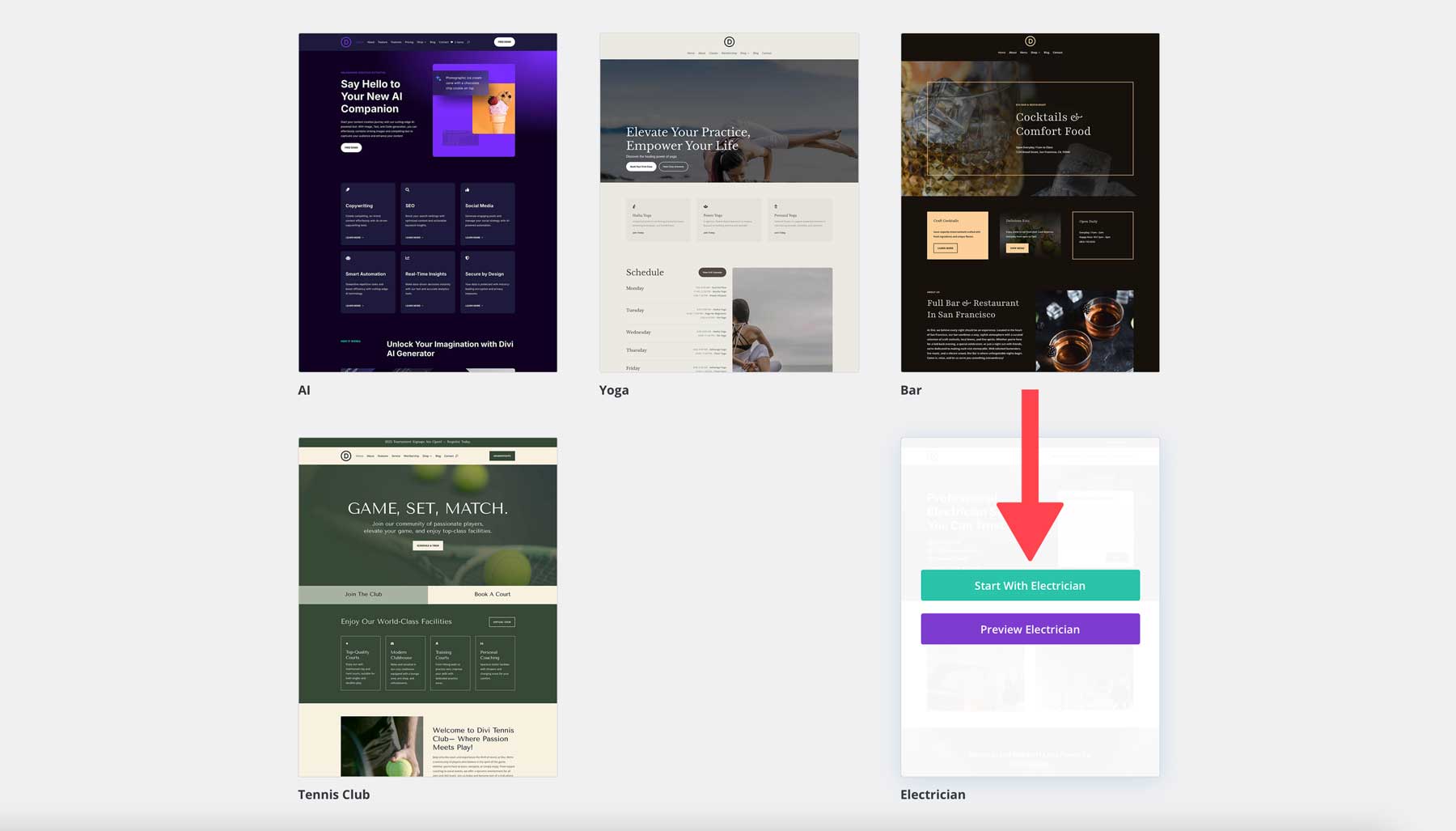
Task: Click the Yoga template title label
Action: click(613, 390)
